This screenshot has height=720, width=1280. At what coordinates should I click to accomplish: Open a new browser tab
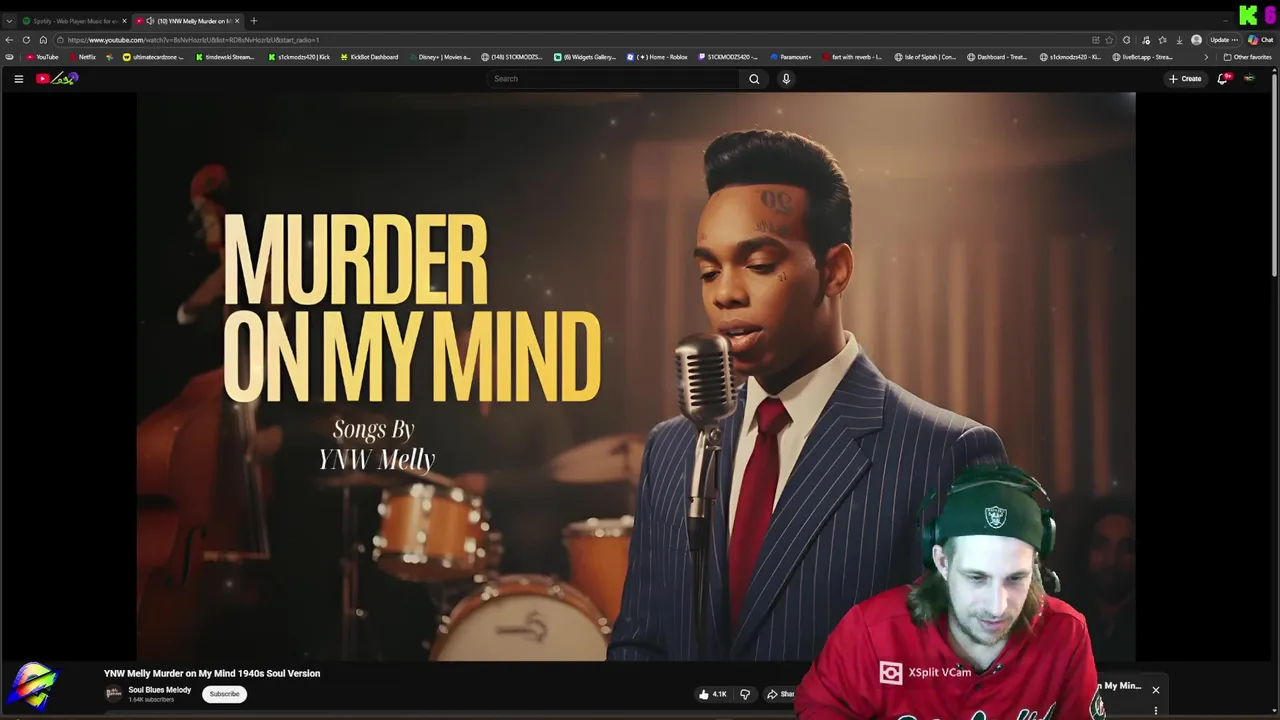254,21
